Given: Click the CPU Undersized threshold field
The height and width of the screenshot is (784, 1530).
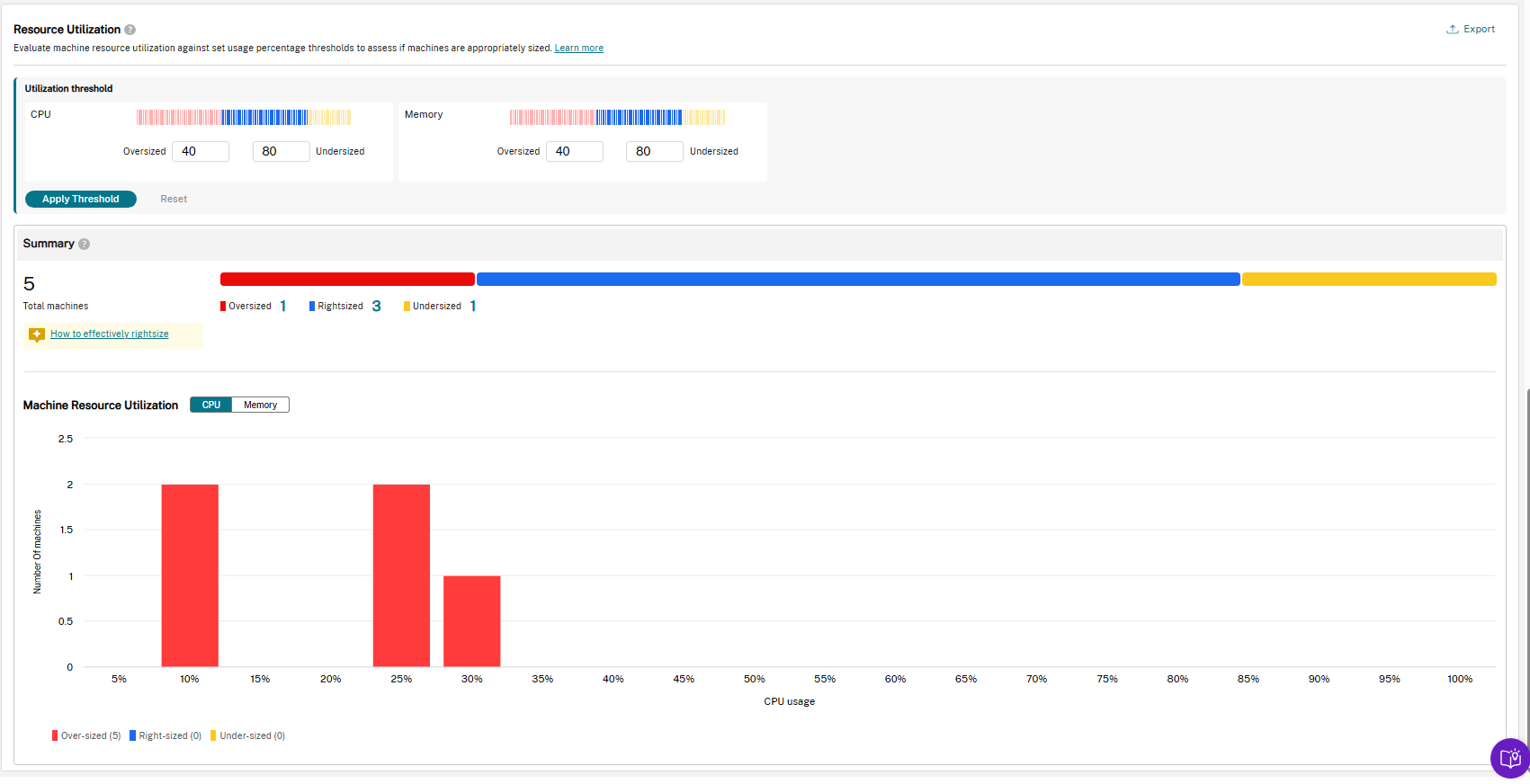Looking at the screenshot, I should click(x=281, y=151).
